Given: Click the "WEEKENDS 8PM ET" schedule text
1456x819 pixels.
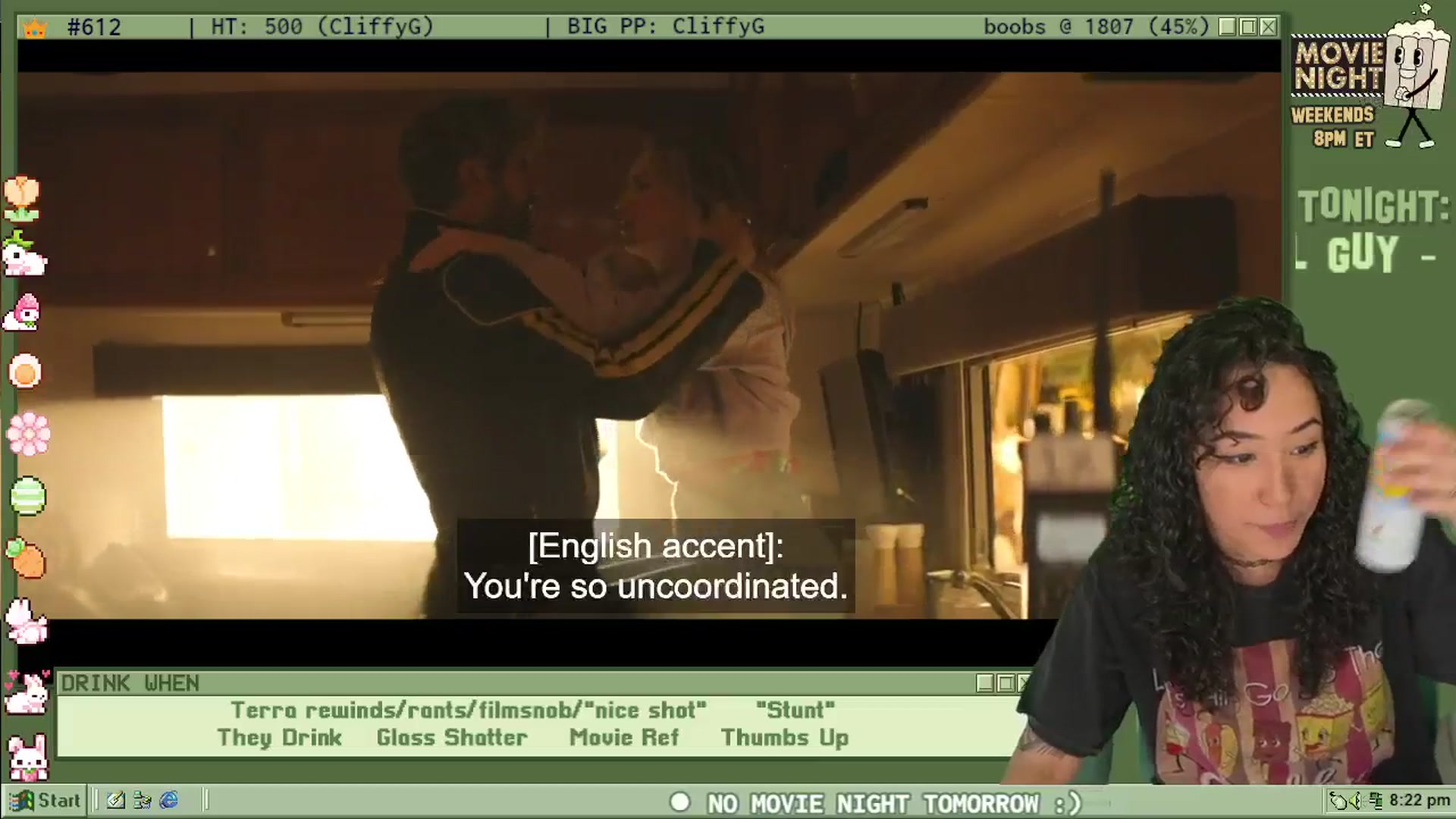Looking at the screenshot, I should coord(1333,127).
